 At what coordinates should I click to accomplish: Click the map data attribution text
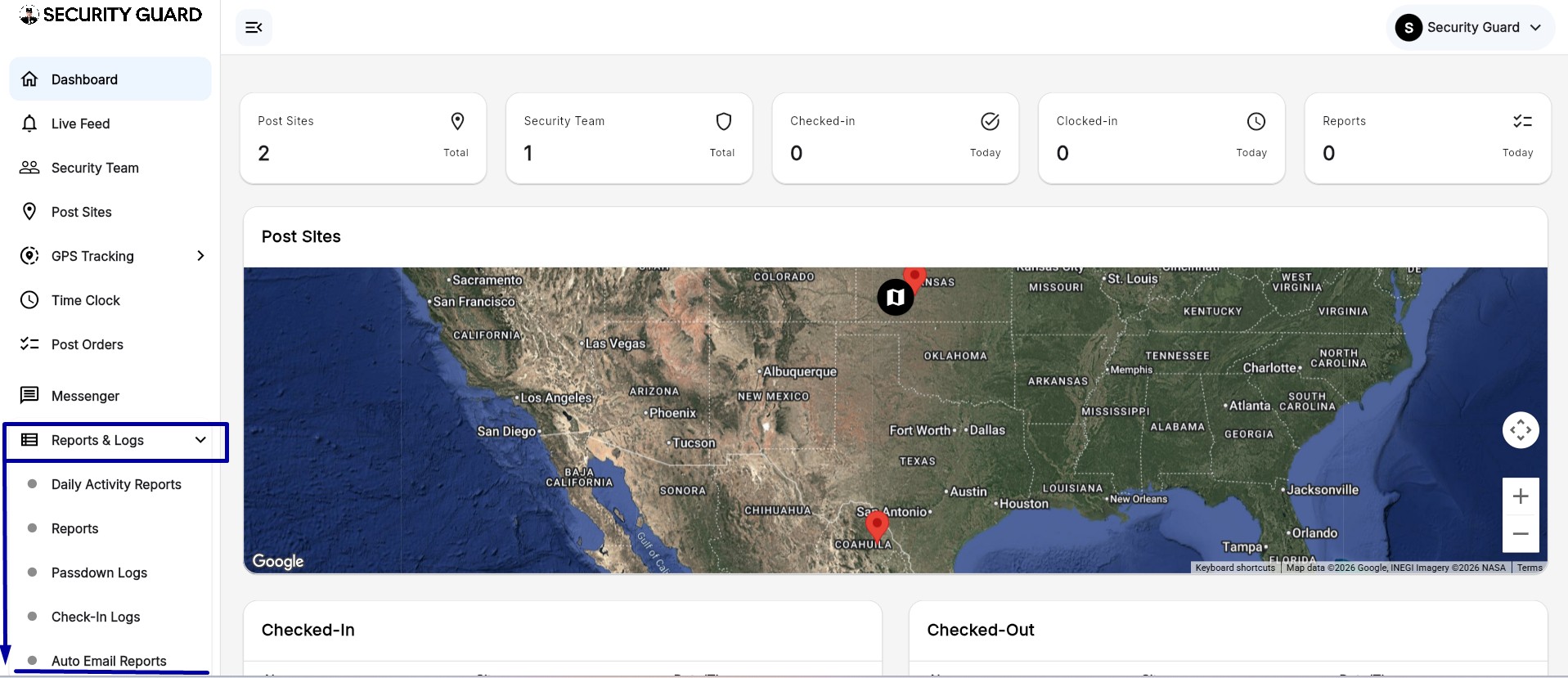coord(1395,568)
